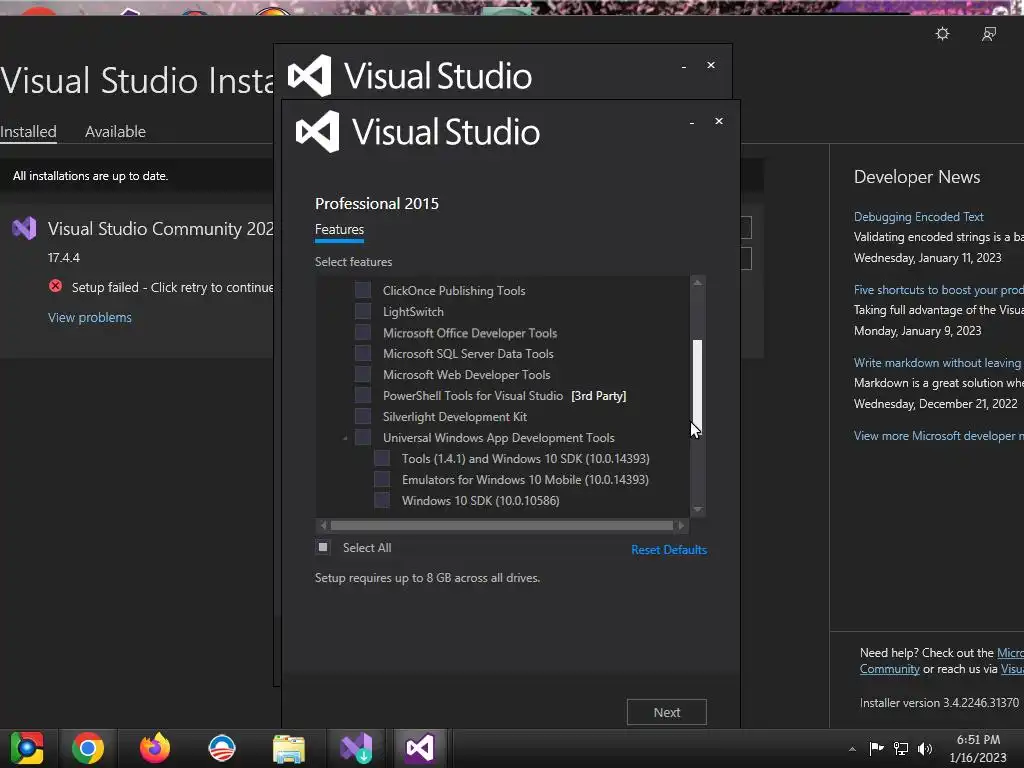
Task: Click the horizontal scrollbar thumb under features
Action: (502, 525)
